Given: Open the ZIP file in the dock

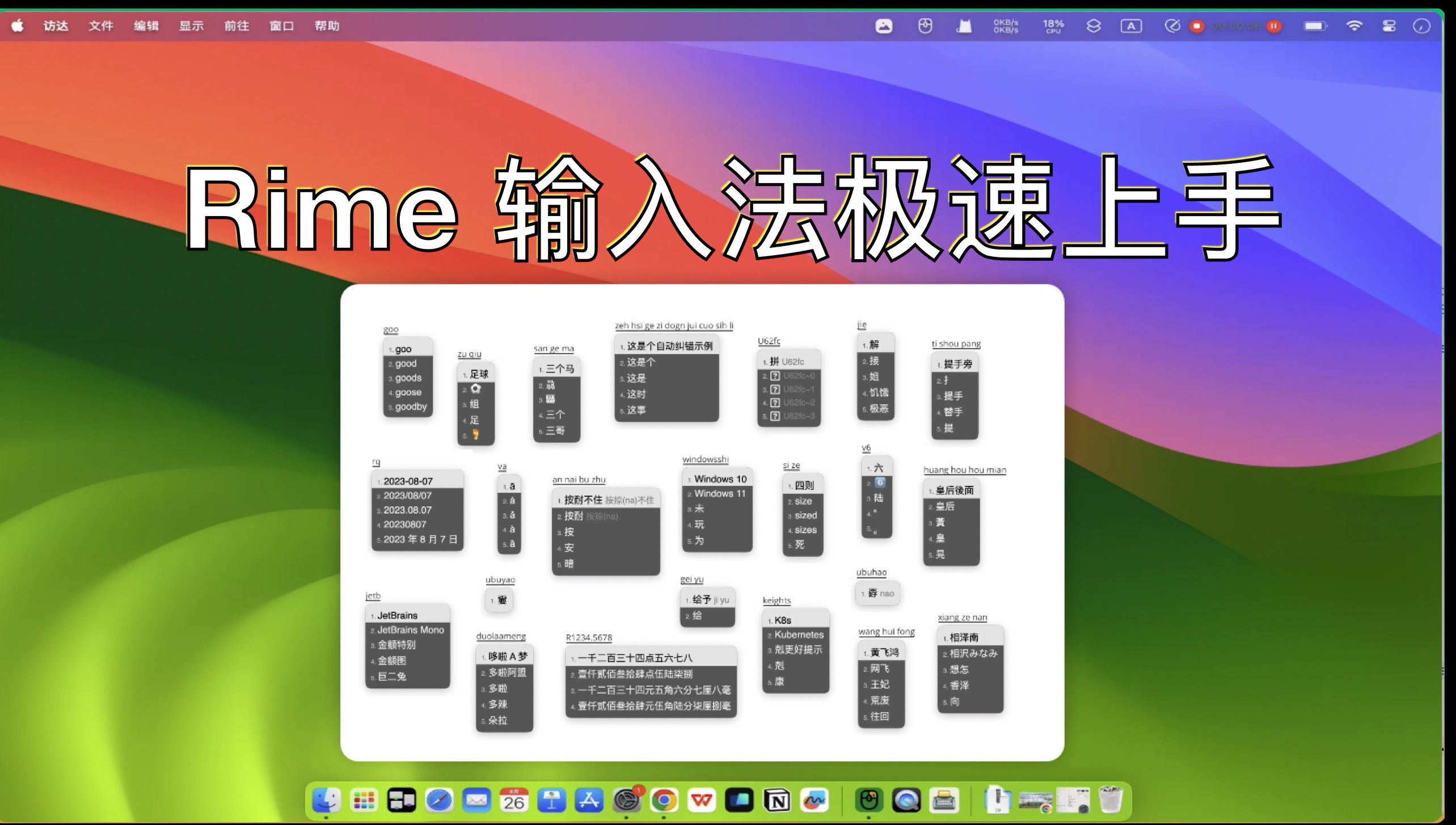Looking at the screenshot, I should (998, 799).
